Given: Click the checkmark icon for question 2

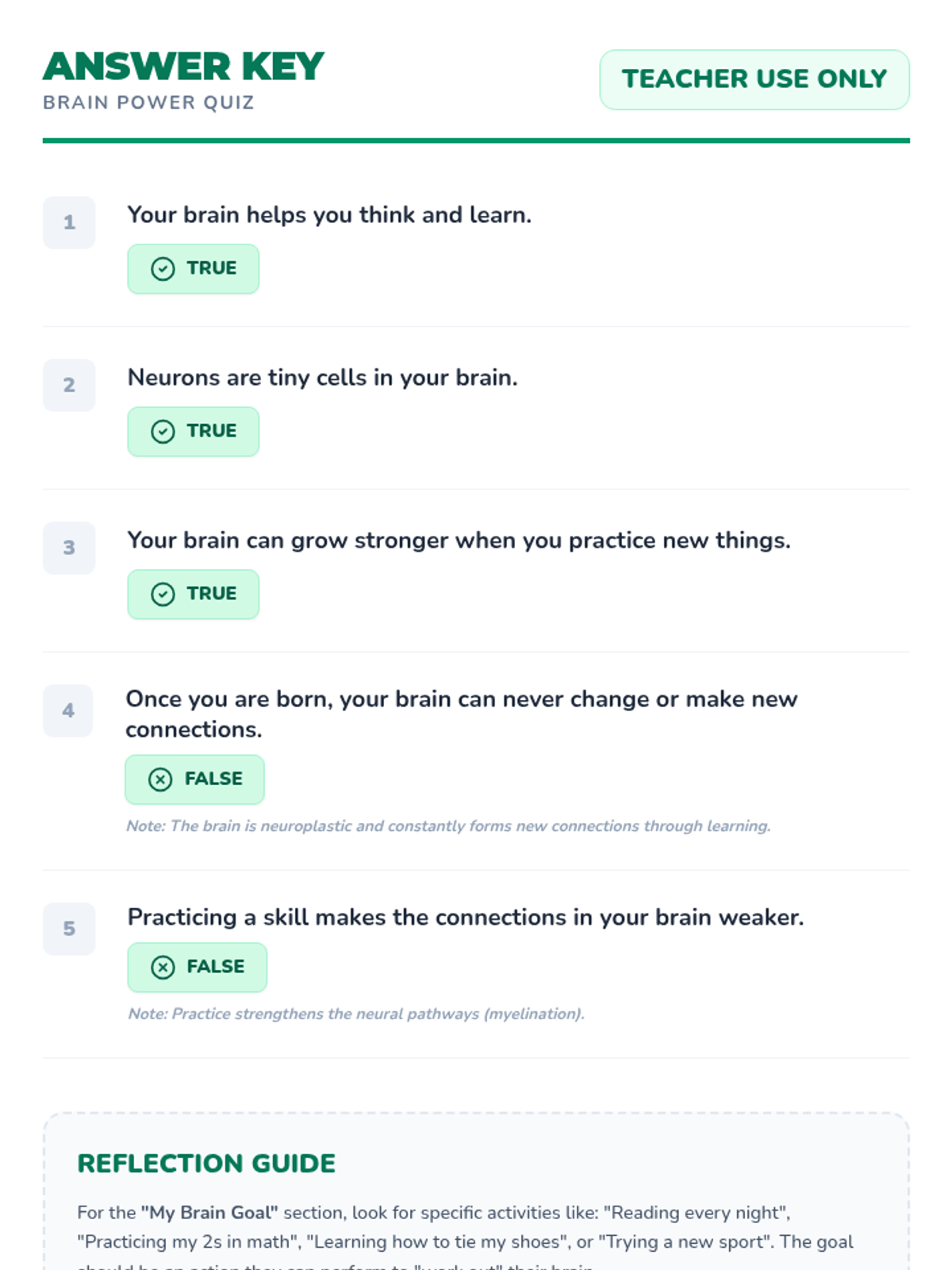Looking at the screenshot, I should pyautogui.click(x=163, y=432).
